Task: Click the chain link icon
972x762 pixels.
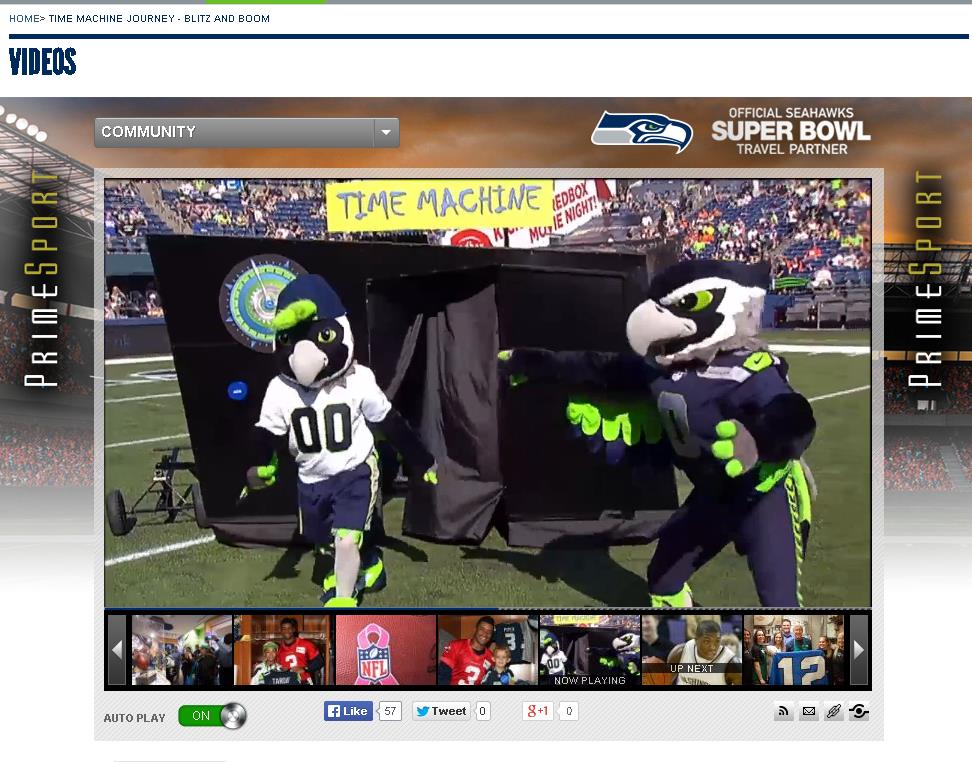Action: pos(833,711)
